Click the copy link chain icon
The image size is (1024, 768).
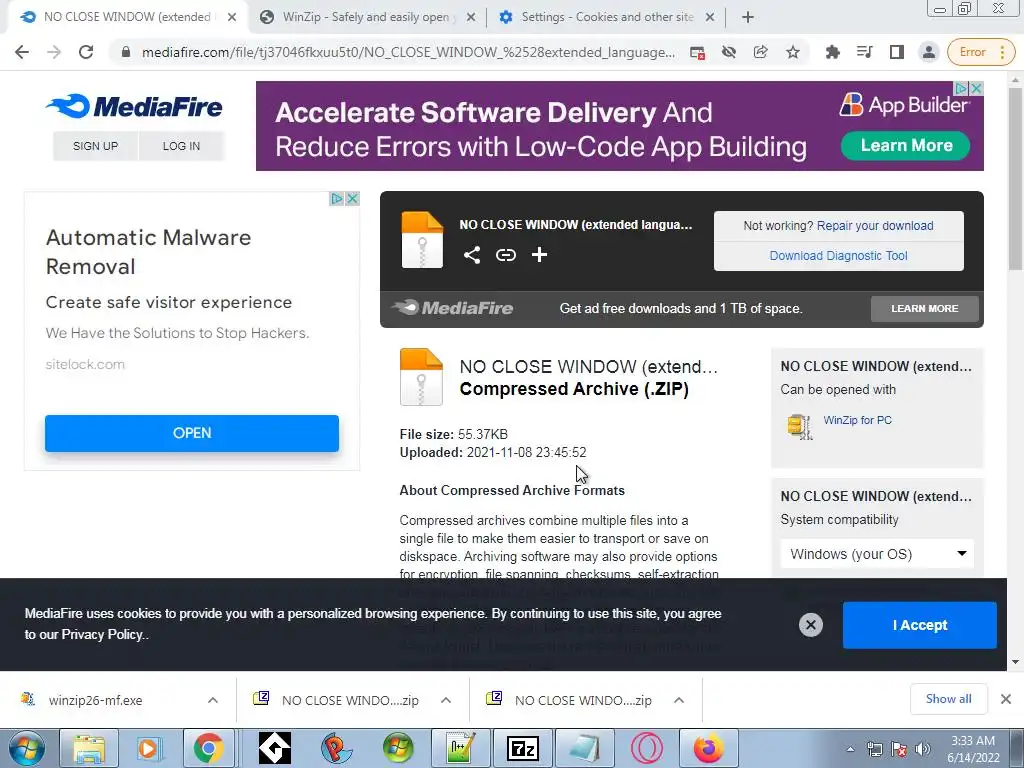[505, 255]
